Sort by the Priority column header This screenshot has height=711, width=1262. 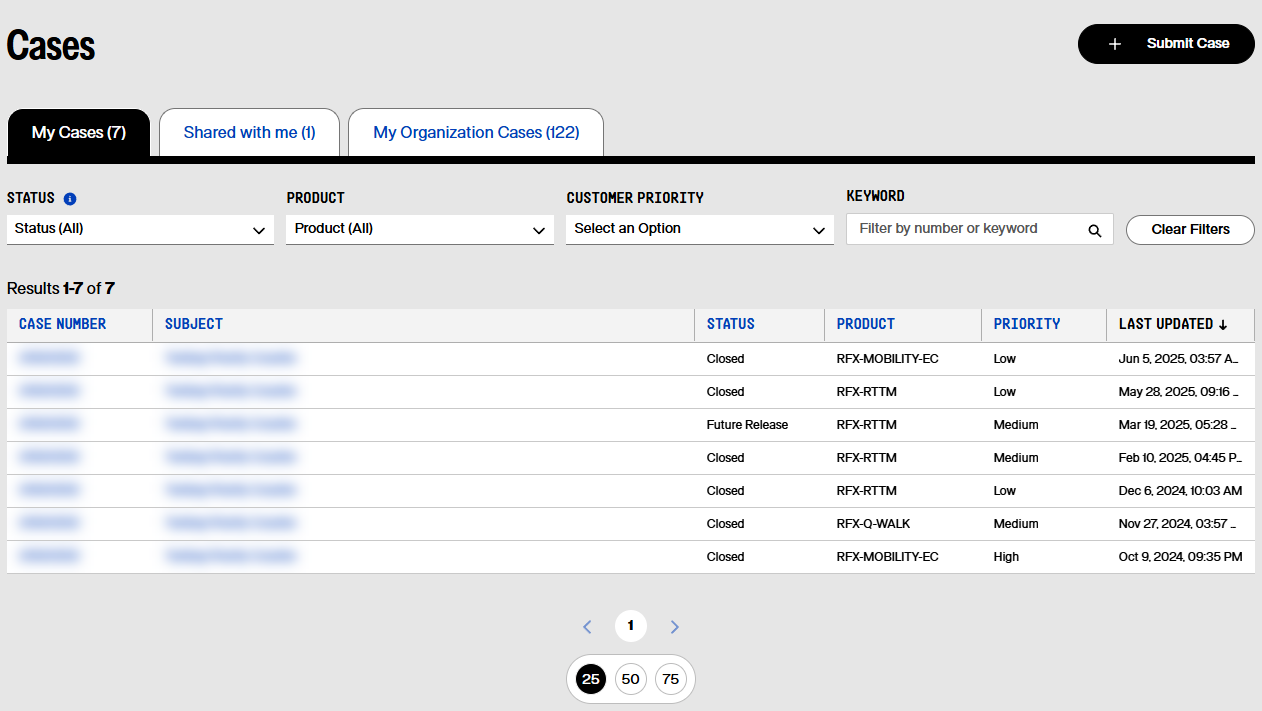[1027, 324]
